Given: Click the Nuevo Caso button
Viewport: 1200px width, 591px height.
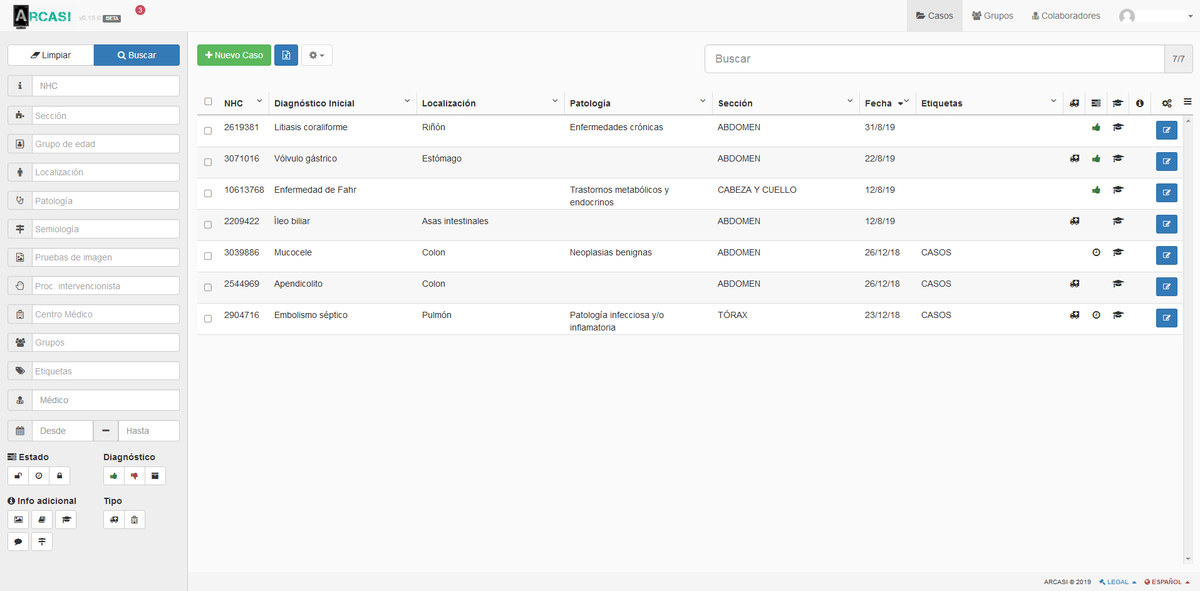Looking at the screenshot, I should point(234,55).
